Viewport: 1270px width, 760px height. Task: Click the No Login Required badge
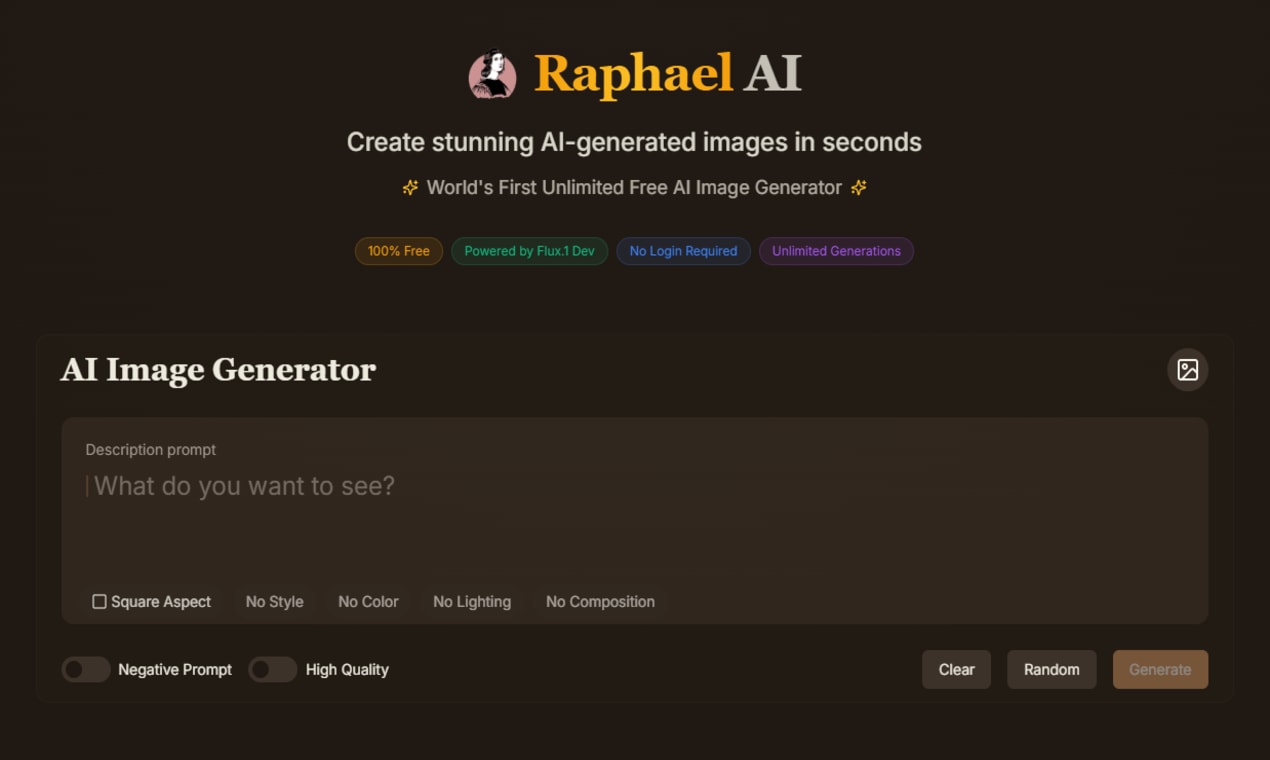pyautogui.click(x=683, y=251)
